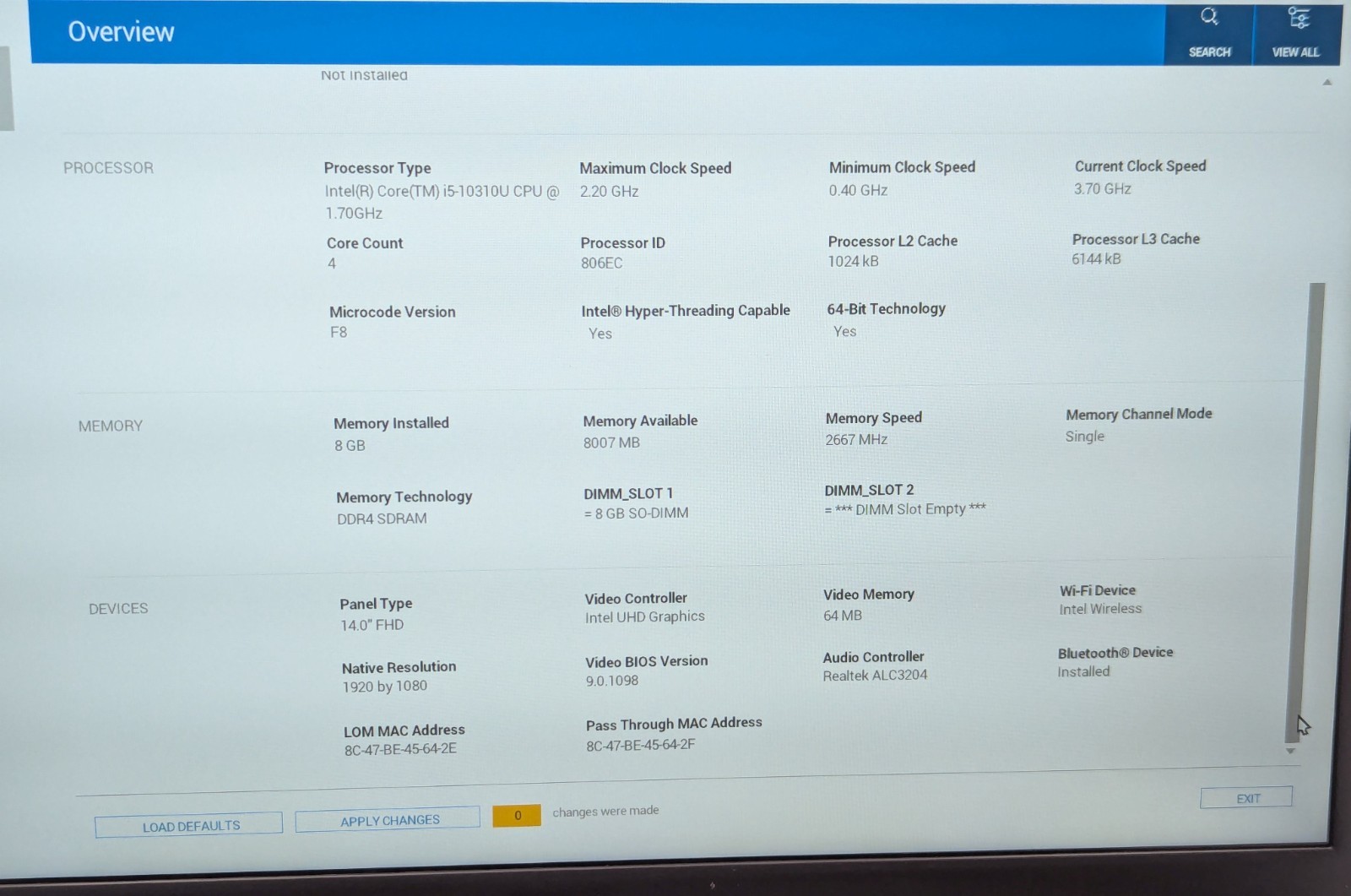Click the Panel Type value 14.0" FHD
The width and height of the screenshot is (1351, 896).
pyautogui.click(x=372, y=626)
